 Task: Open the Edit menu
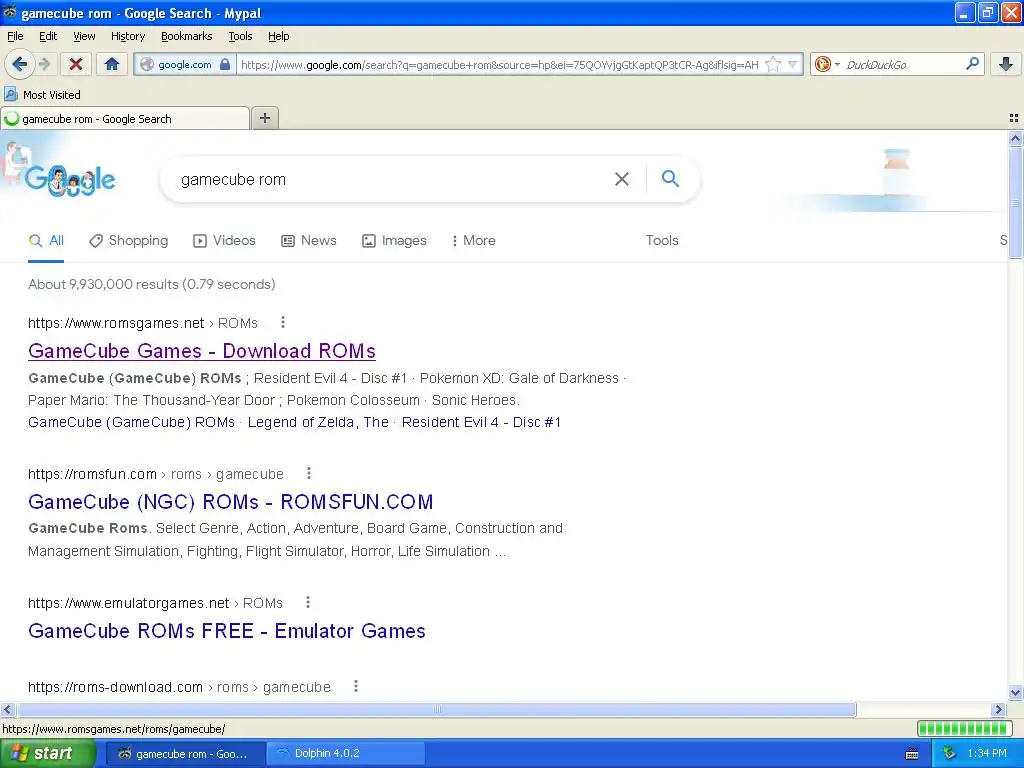point(48,36)
